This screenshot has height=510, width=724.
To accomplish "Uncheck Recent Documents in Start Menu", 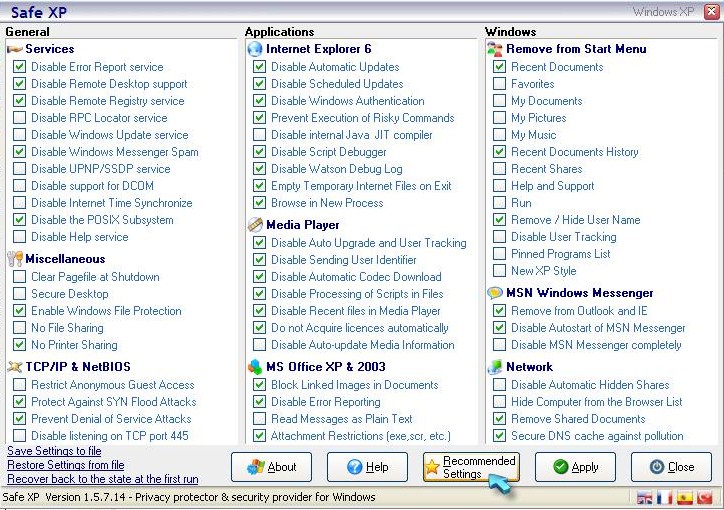I will pos(499,66).
